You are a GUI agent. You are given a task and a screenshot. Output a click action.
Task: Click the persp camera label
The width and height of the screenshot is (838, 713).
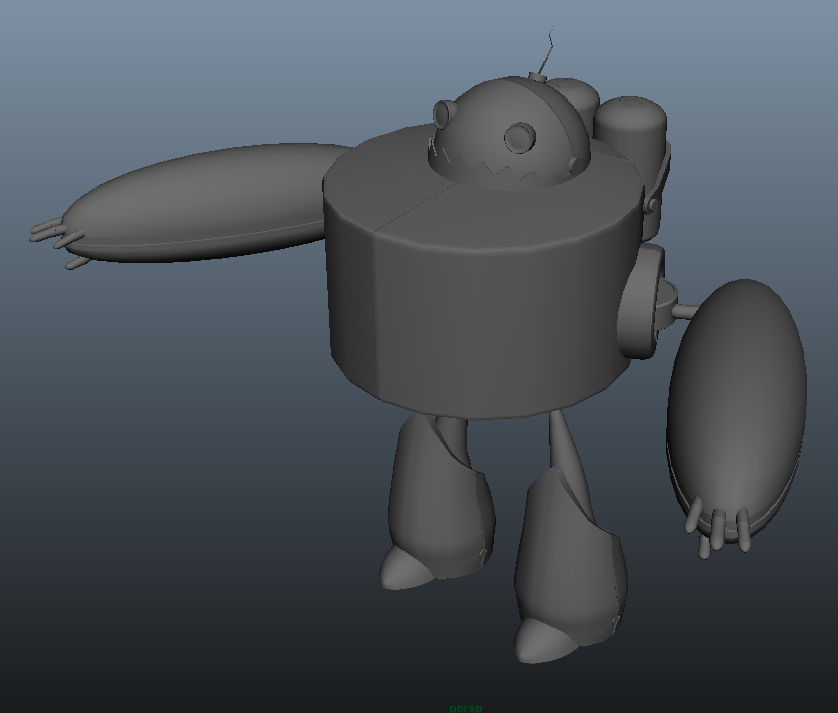(466, 708)
